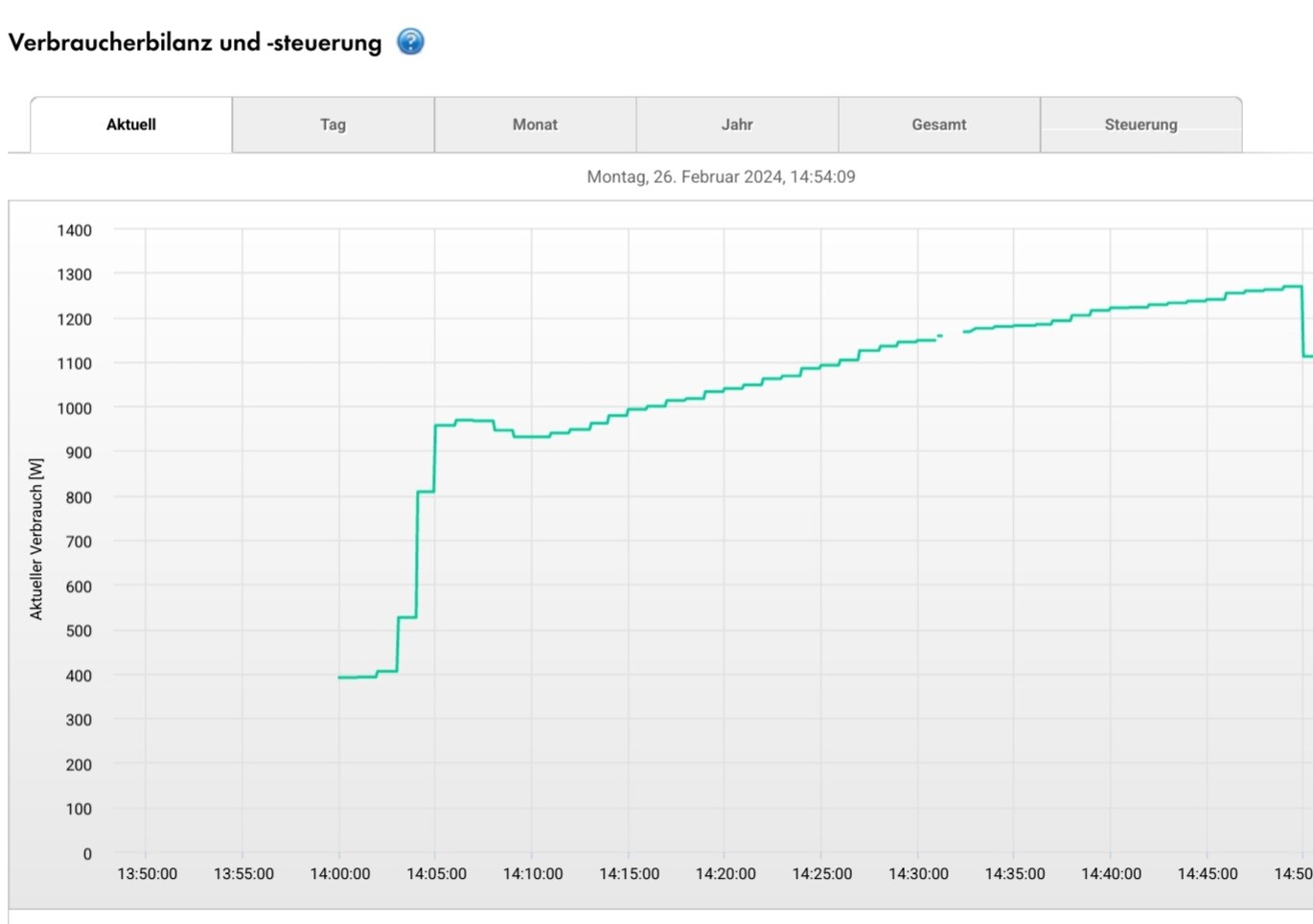Go to the Jahr tab
Viewport: 1313px width, 924px height.
coord(737,125)
